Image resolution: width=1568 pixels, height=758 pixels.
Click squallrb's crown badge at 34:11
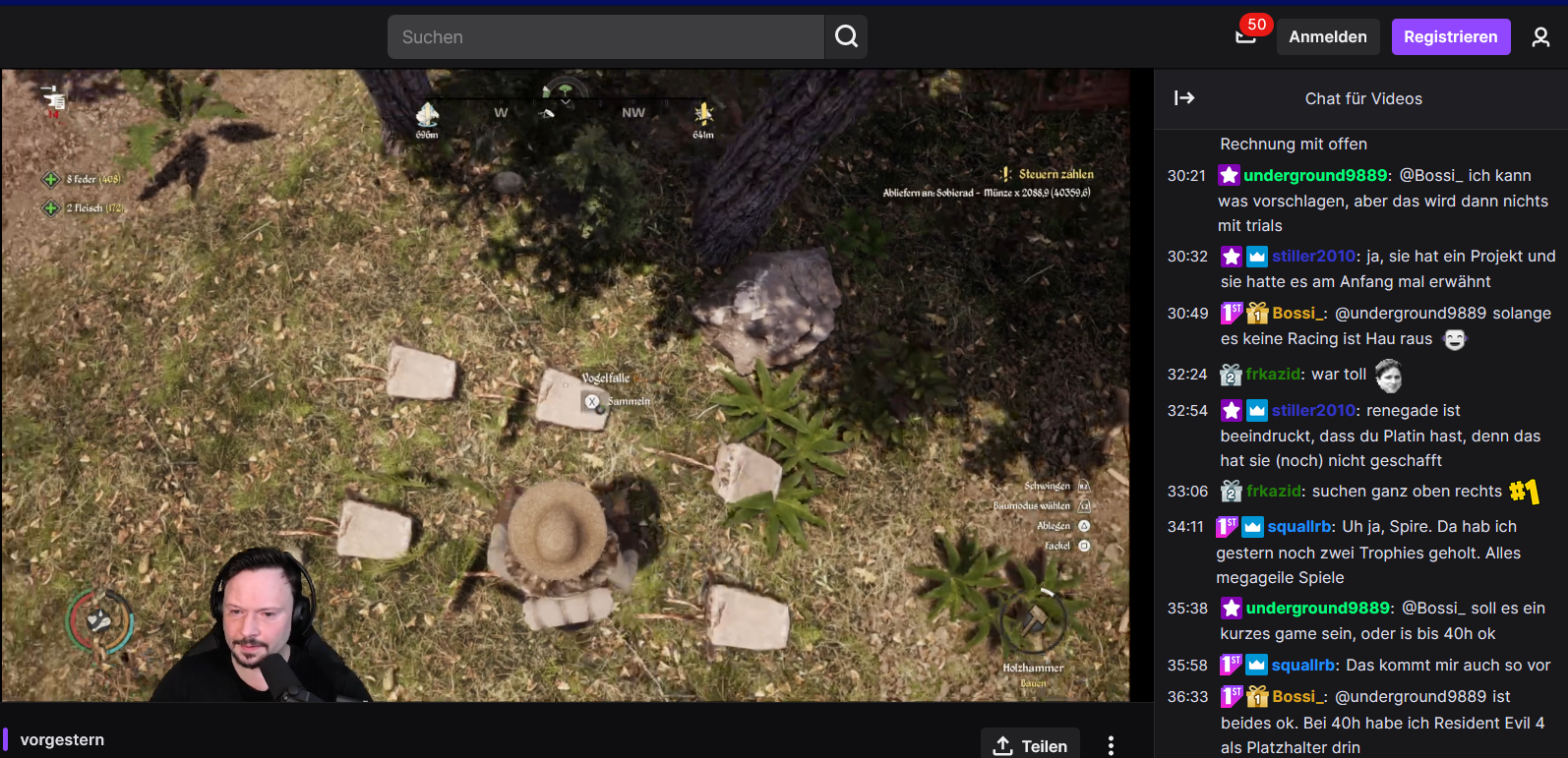coord(1252,527)
